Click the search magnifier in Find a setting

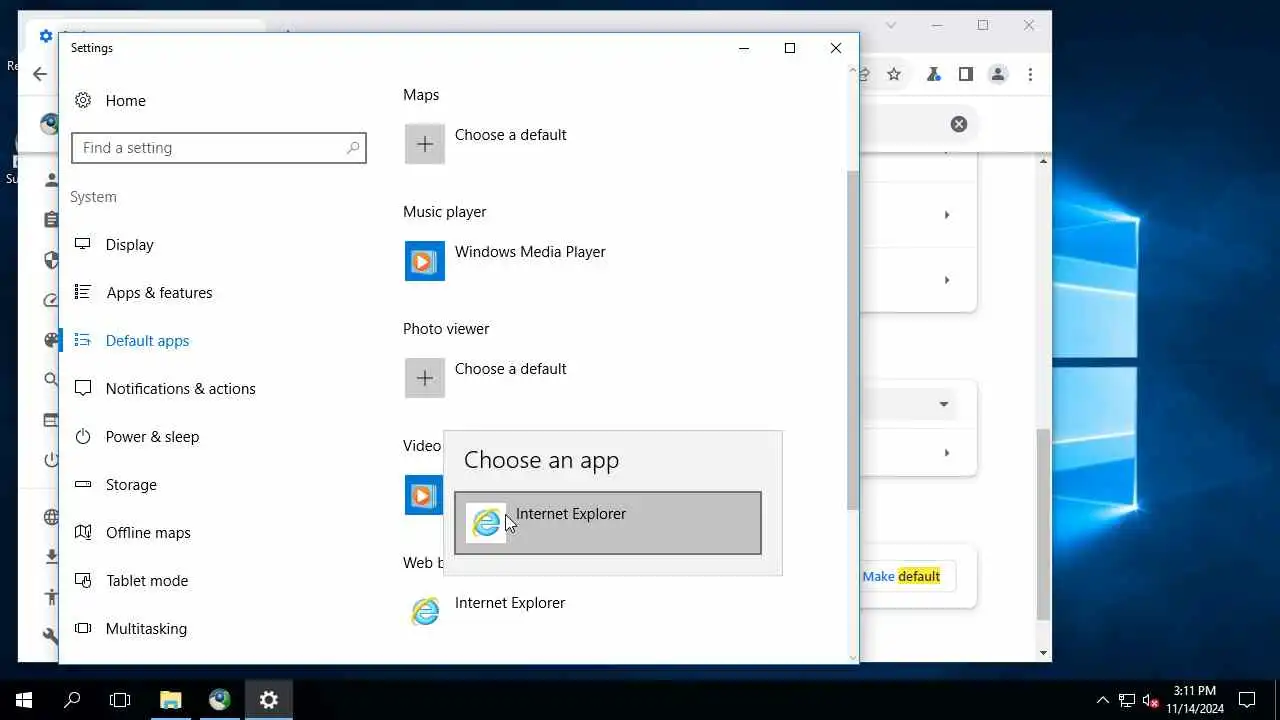point(353,148)
